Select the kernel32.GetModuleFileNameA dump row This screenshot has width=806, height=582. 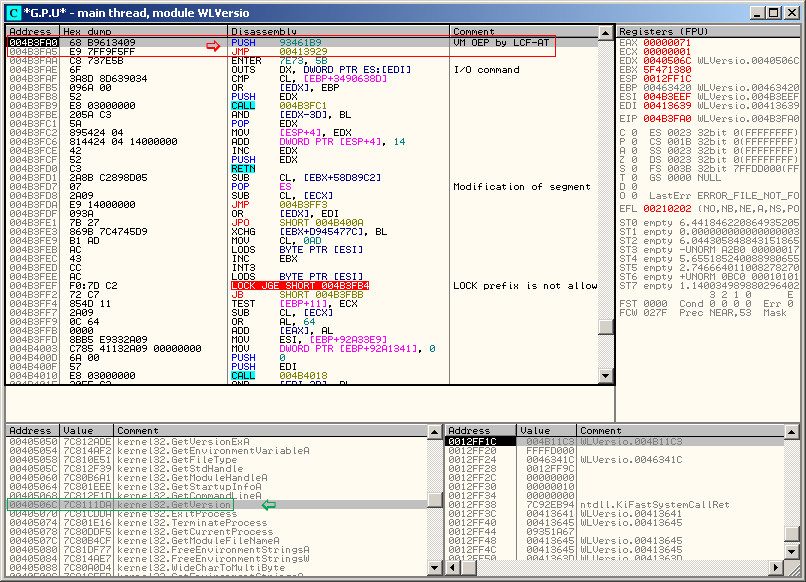pyautogui.click(x=217, y=541)
